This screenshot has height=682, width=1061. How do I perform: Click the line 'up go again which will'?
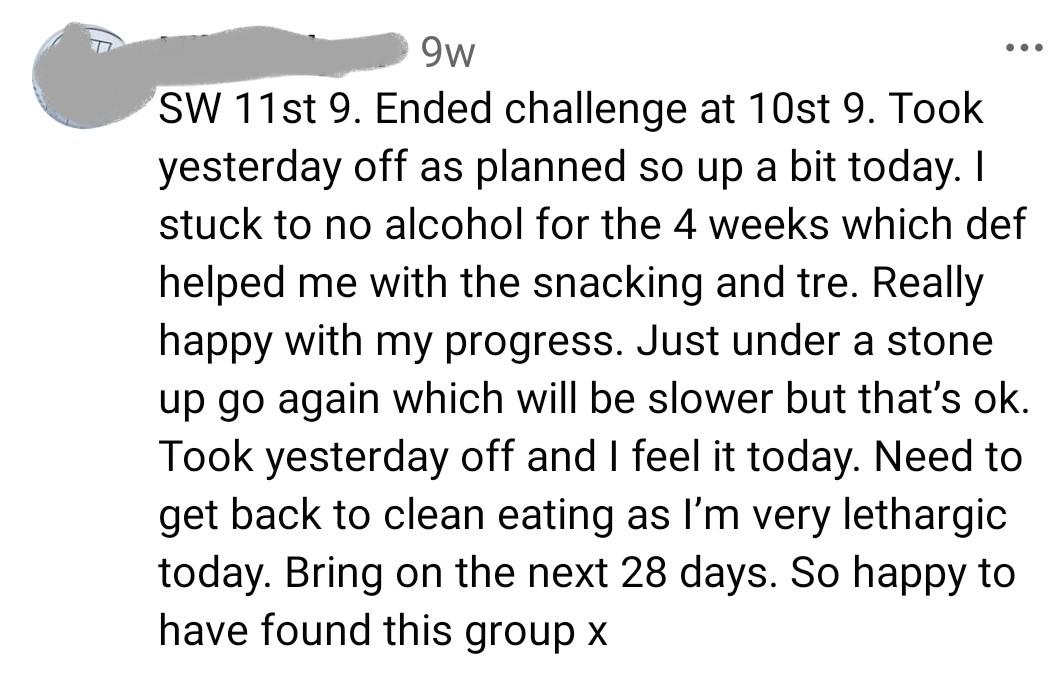593,399
